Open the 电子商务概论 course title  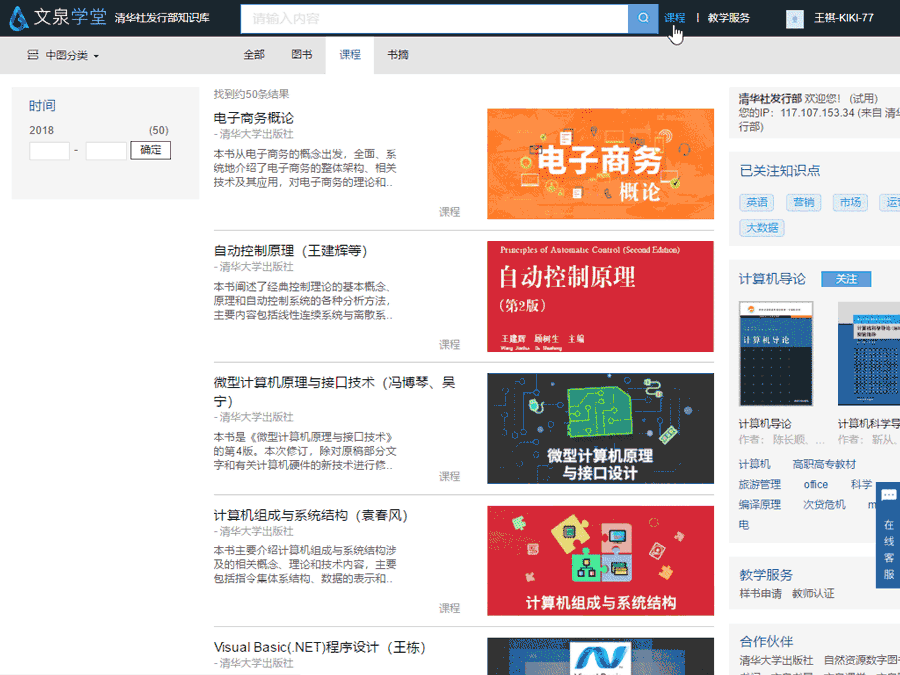(254, 118)
